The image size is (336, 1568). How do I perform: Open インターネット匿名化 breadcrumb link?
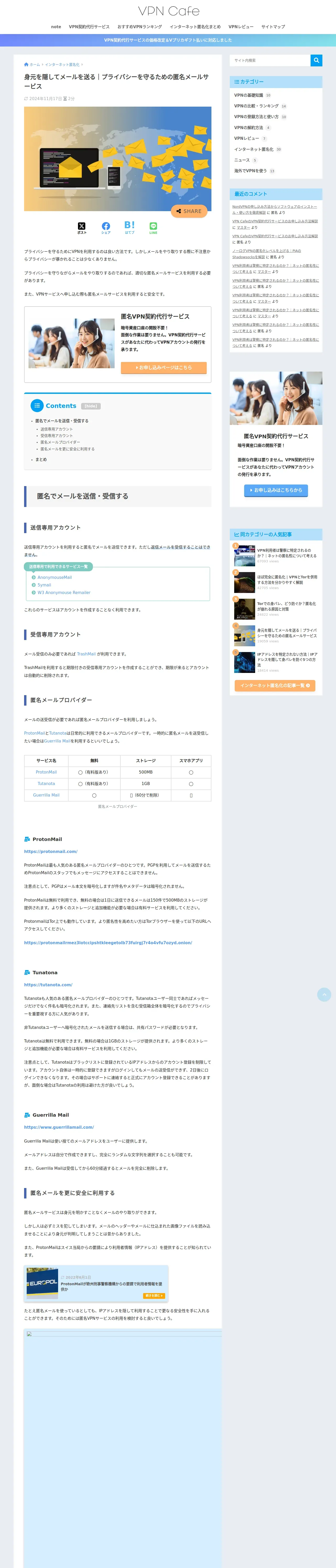(62, 65)
